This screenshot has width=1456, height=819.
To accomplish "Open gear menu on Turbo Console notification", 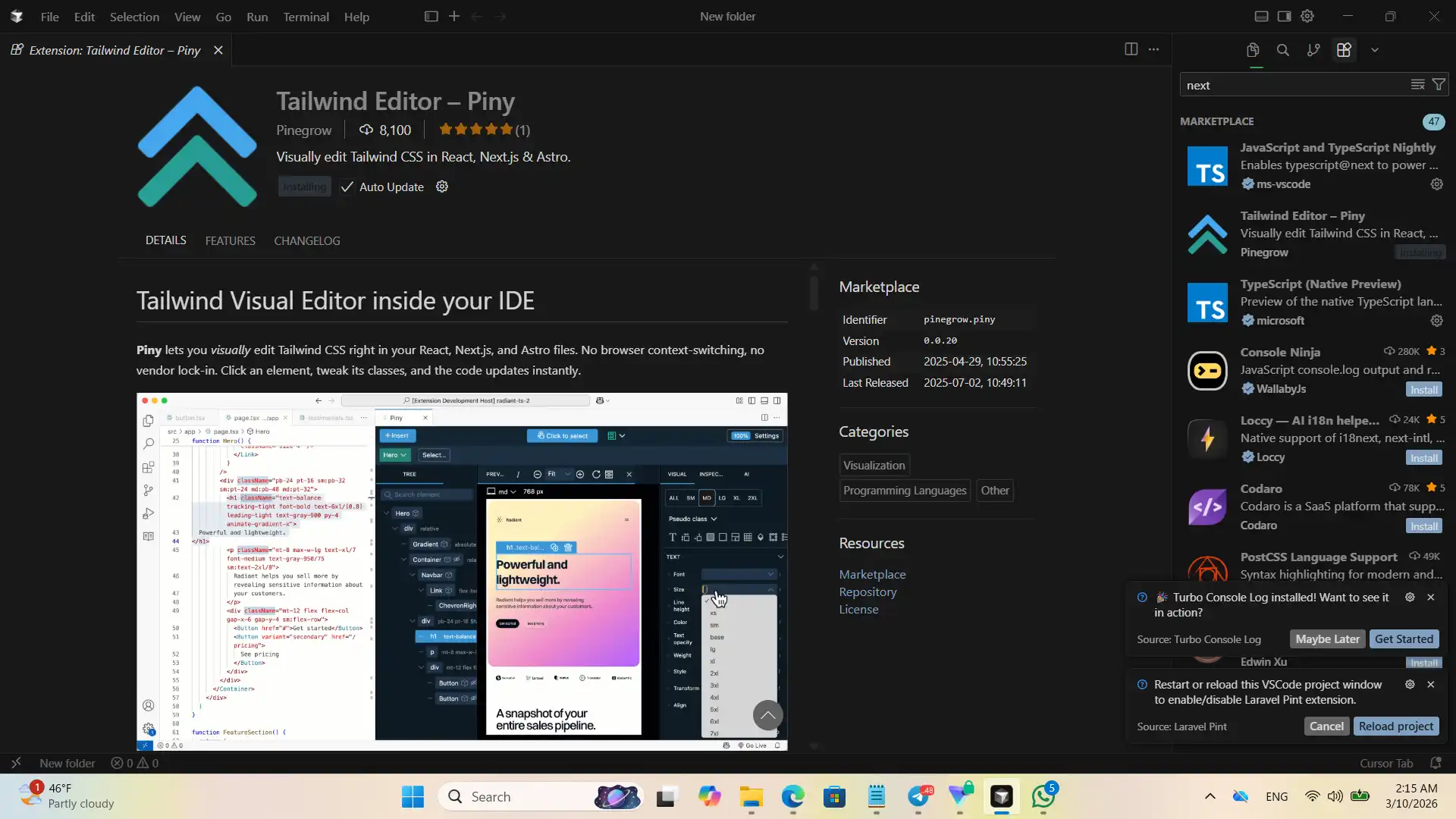I will pos(1410,598).
